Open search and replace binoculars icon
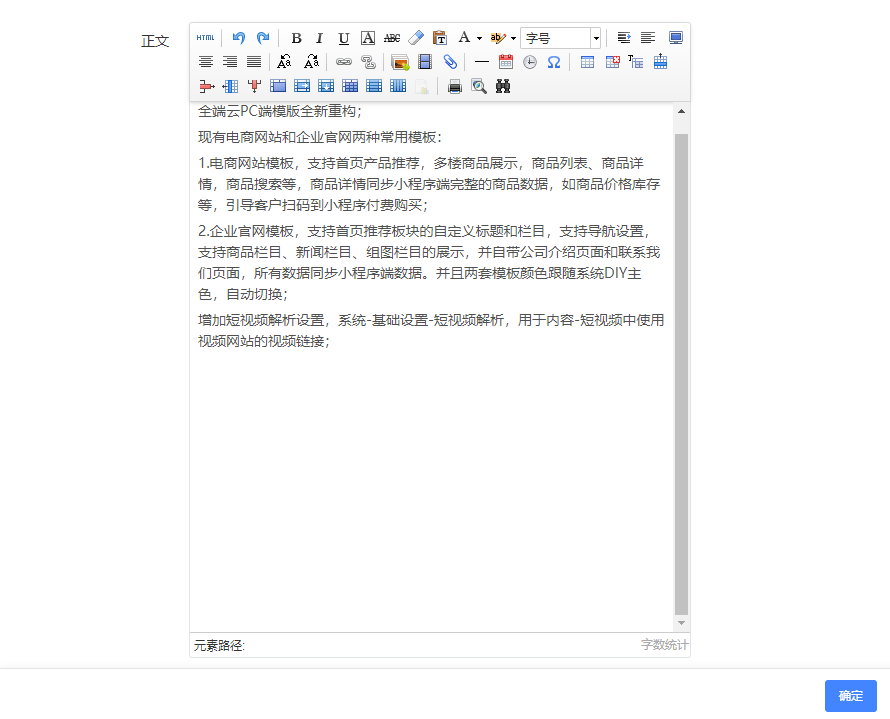This screenshot has height=719, width=890. point(503,87)
